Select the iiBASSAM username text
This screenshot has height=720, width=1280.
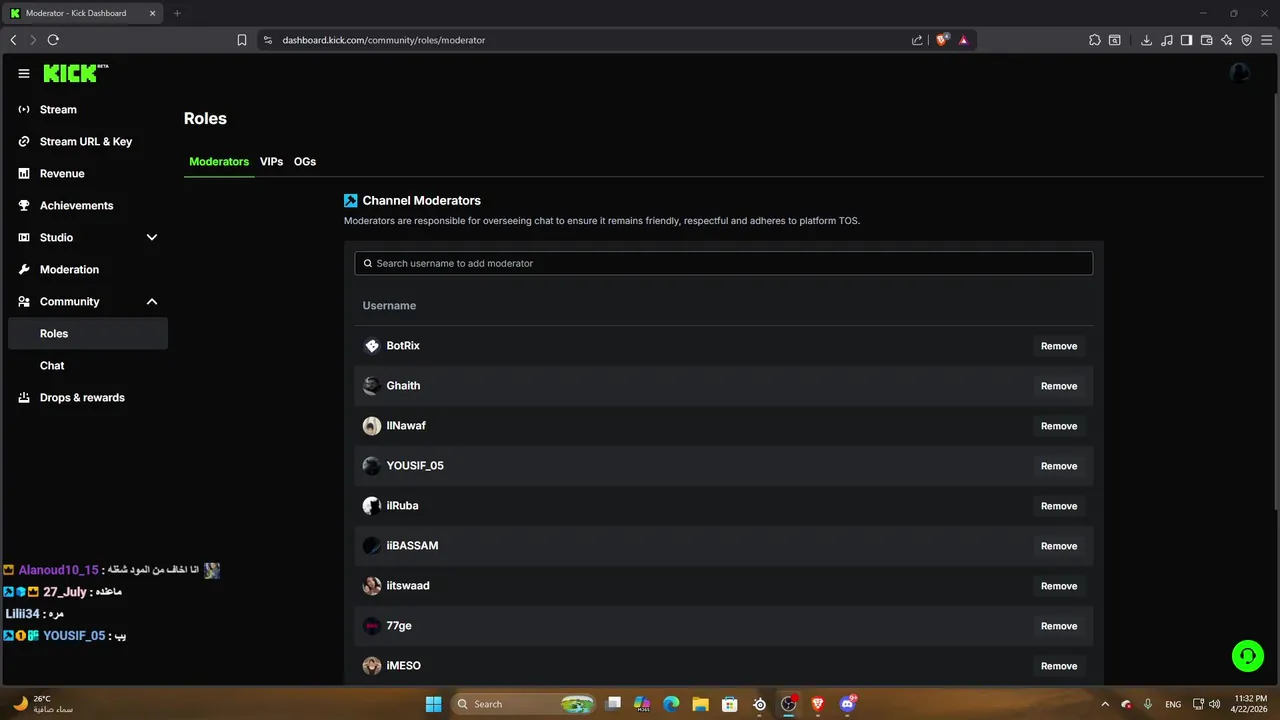412,546
